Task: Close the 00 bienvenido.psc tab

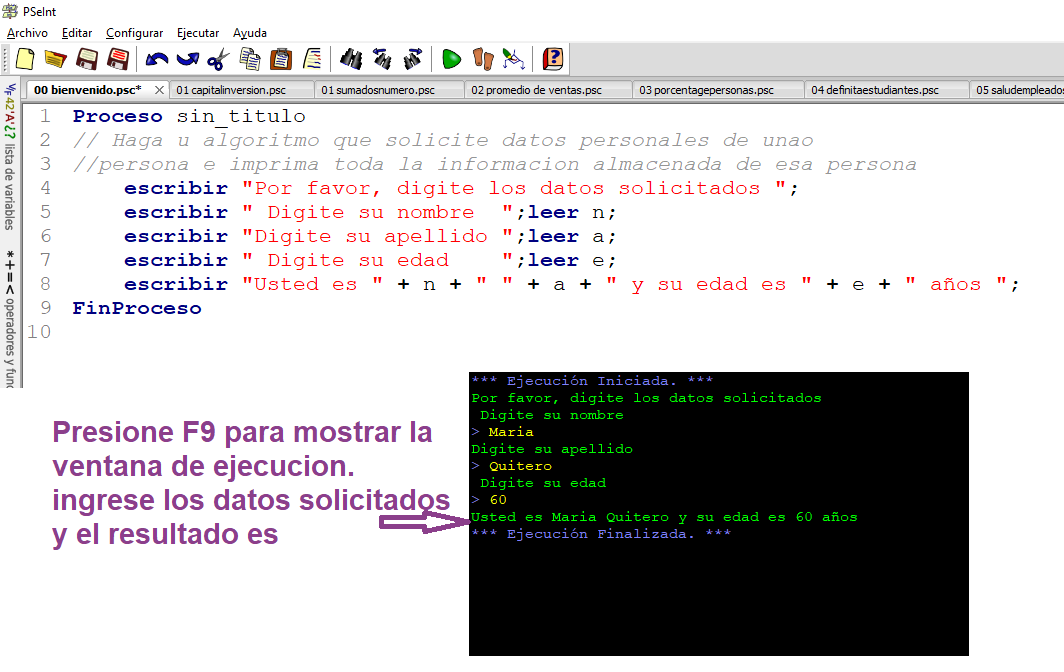Action: click(159, 90)
